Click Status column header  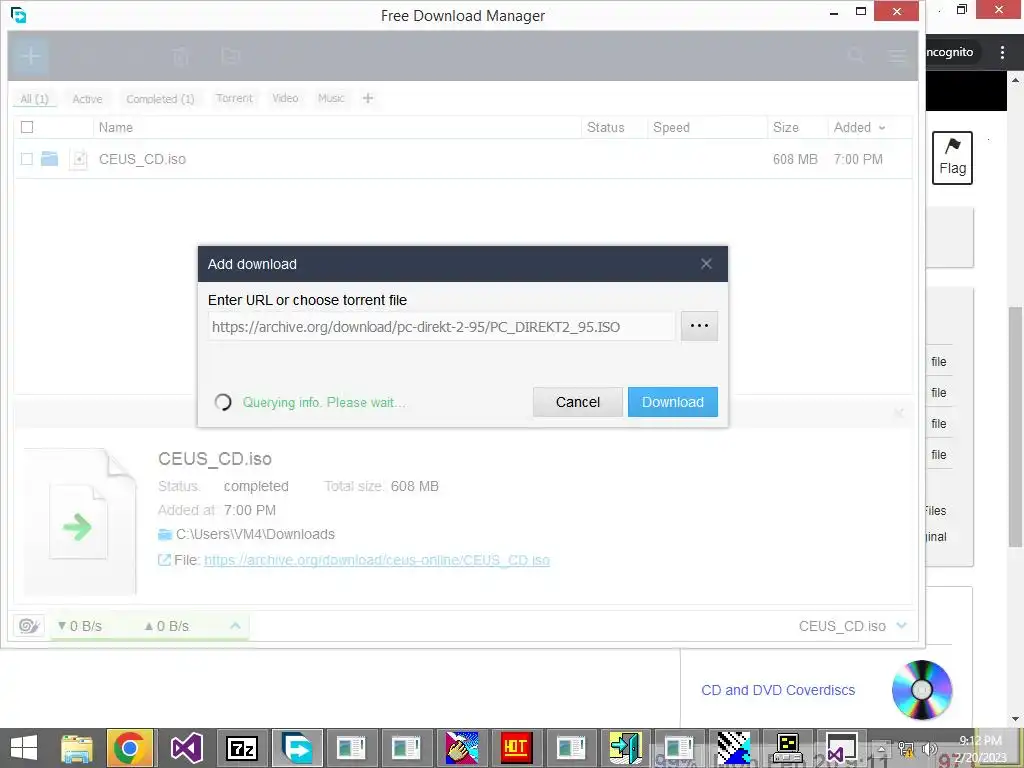click(x=605, y=127)
